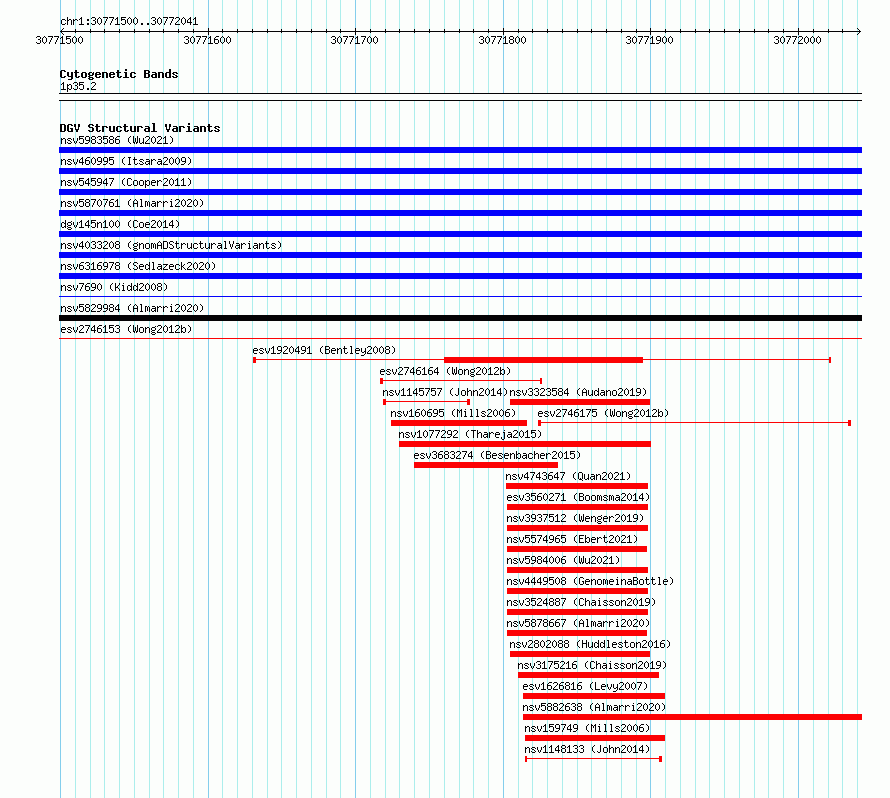890x798 pixels.
Task: Click the thin blue line under nsv7690
Action: pyautogui.click(x=460, y=296)
